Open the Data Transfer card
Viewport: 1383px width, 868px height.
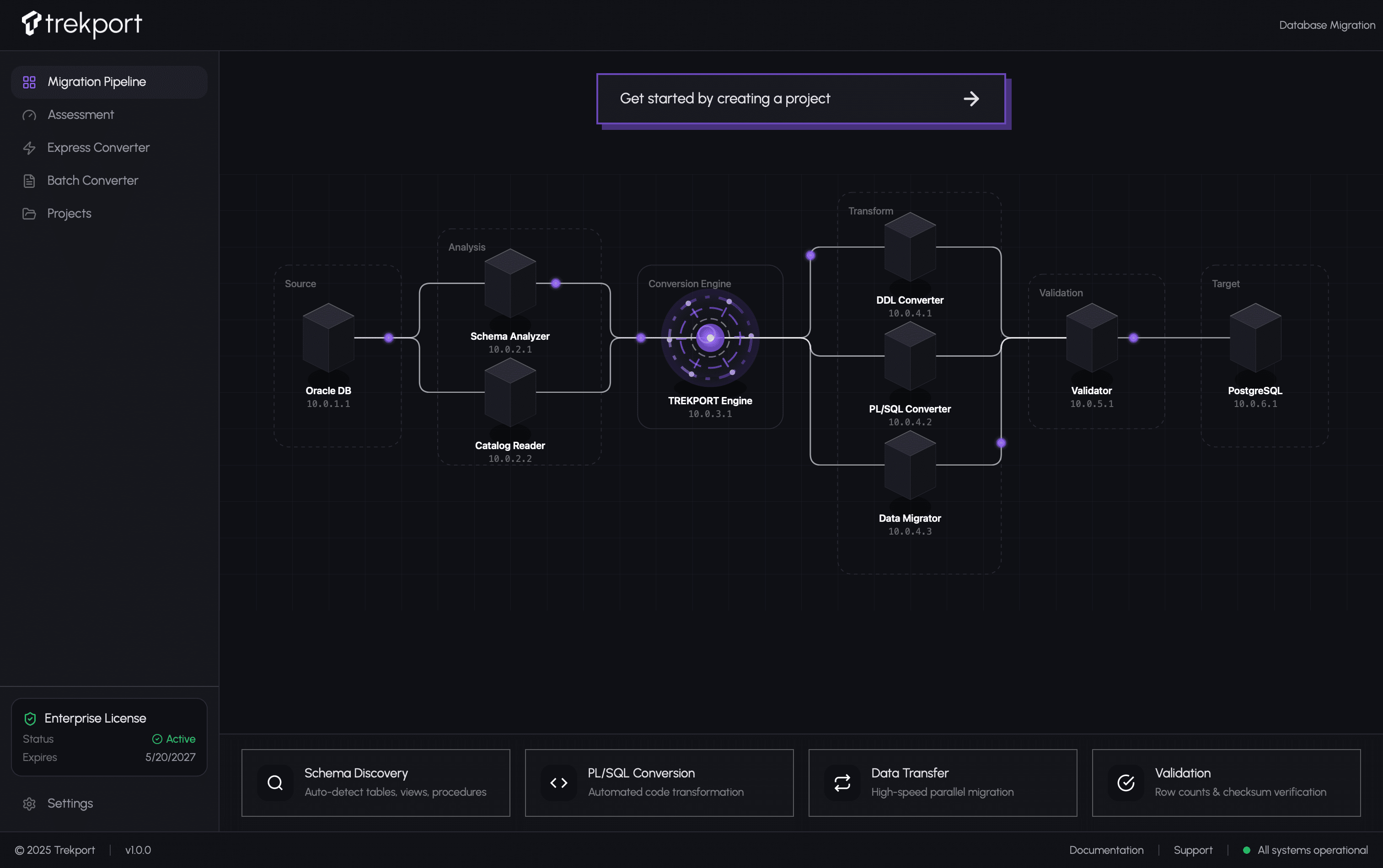943,782
